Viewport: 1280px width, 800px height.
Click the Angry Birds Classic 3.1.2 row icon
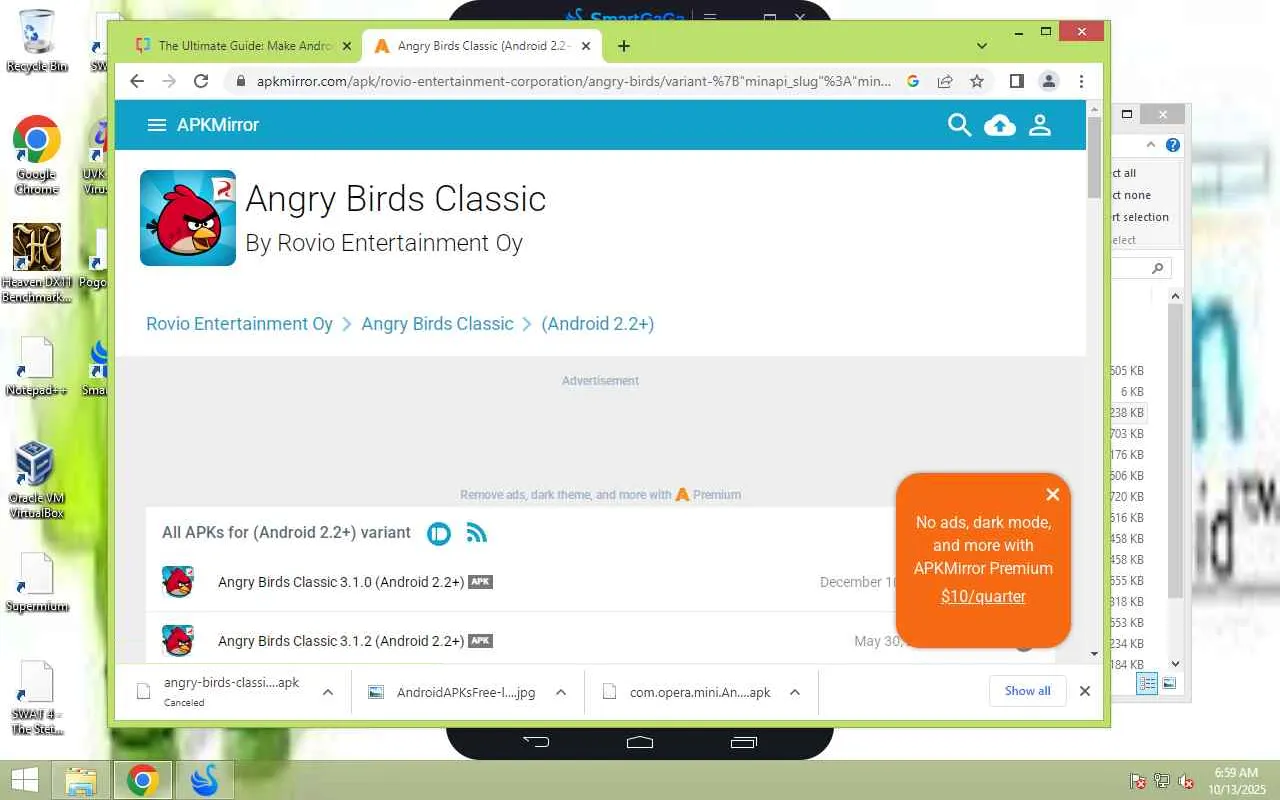(178, 641)
